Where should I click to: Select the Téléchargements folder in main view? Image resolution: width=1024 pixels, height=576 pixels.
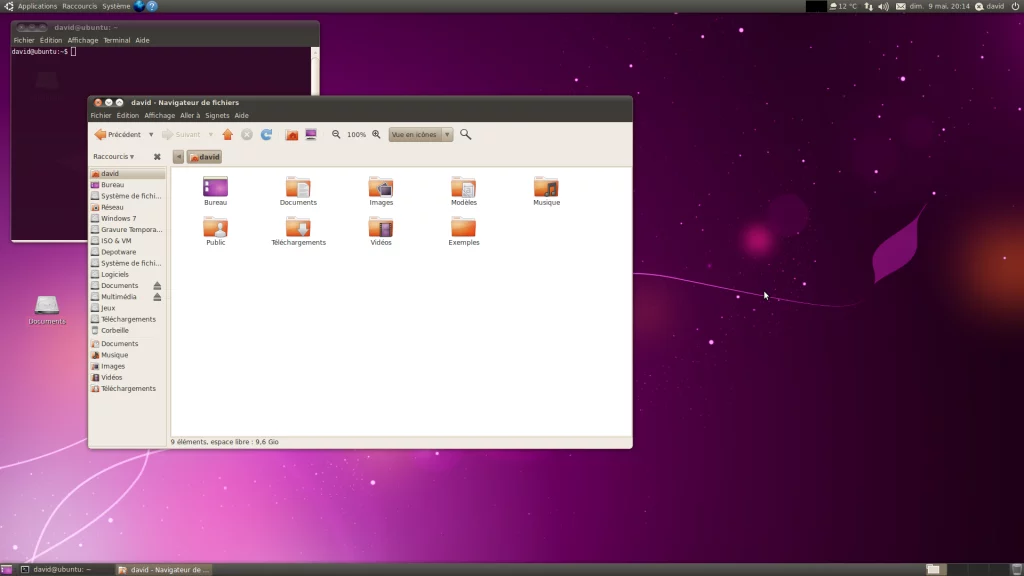pos(298,230)
